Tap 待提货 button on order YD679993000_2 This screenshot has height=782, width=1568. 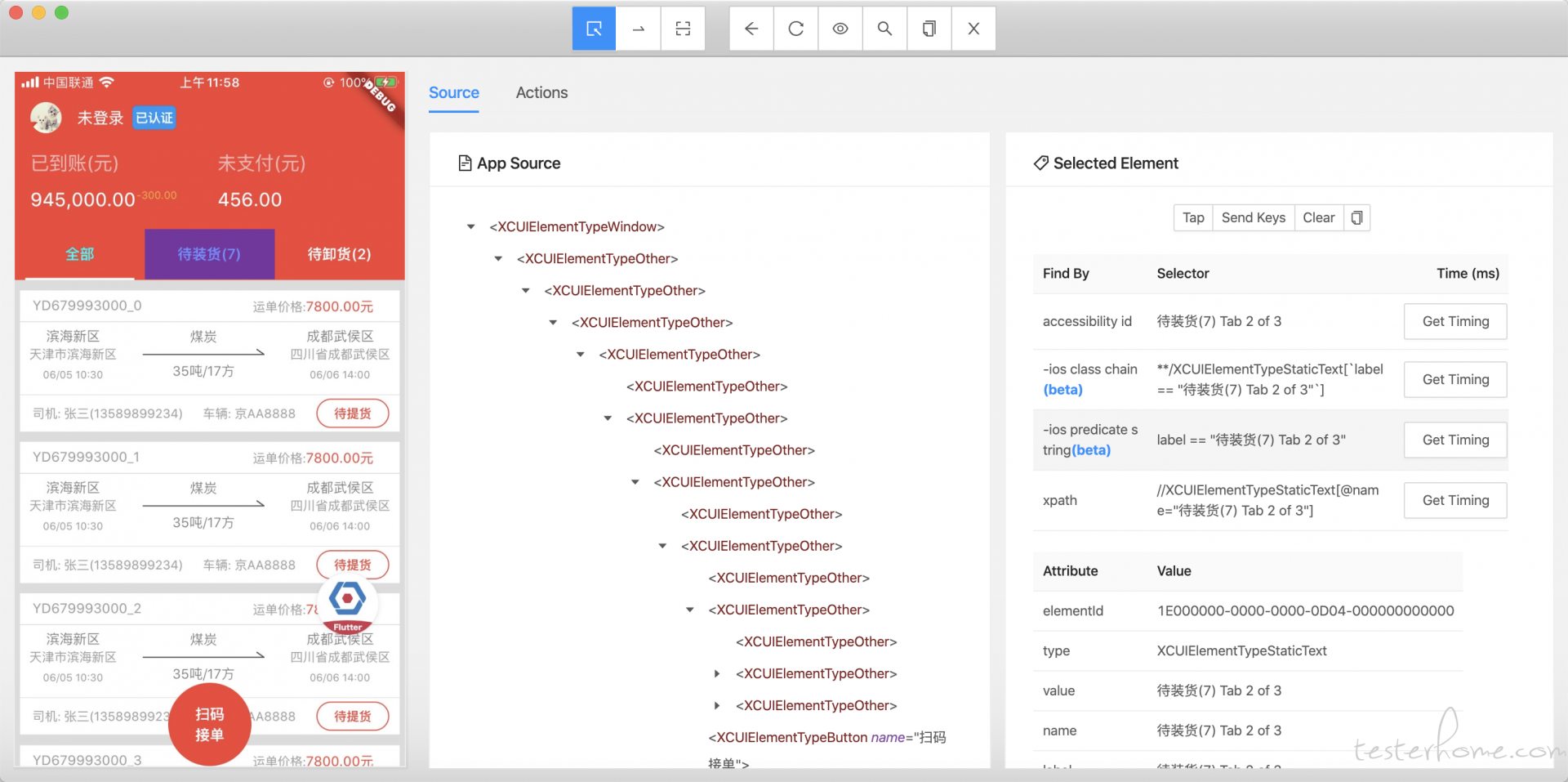(x=353, y=716)
